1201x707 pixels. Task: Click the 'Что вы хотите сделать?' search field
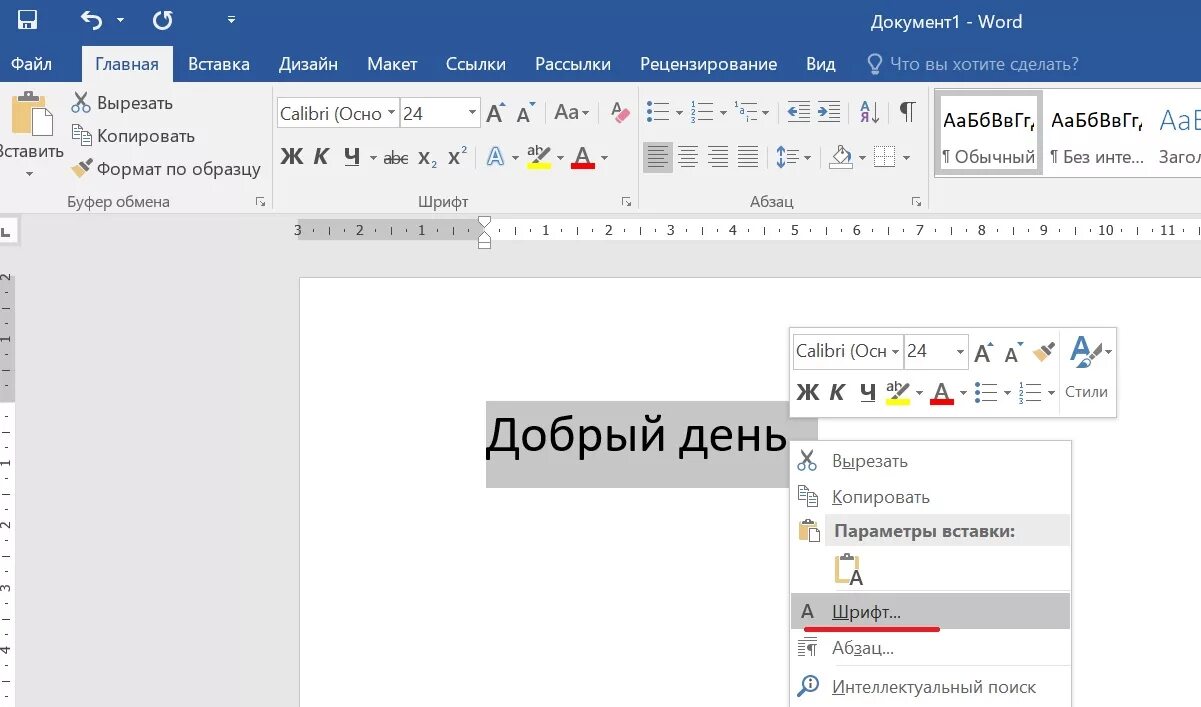[x=972, y=64]
